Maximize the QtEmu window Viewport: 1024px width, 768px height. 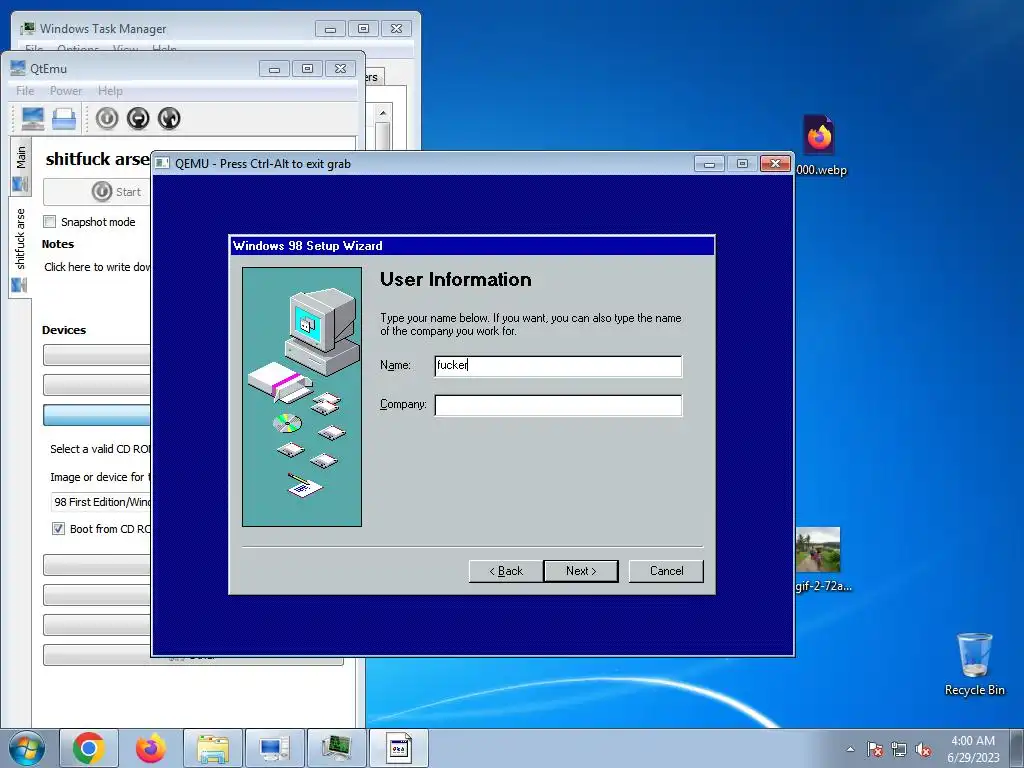pos(308,68)
